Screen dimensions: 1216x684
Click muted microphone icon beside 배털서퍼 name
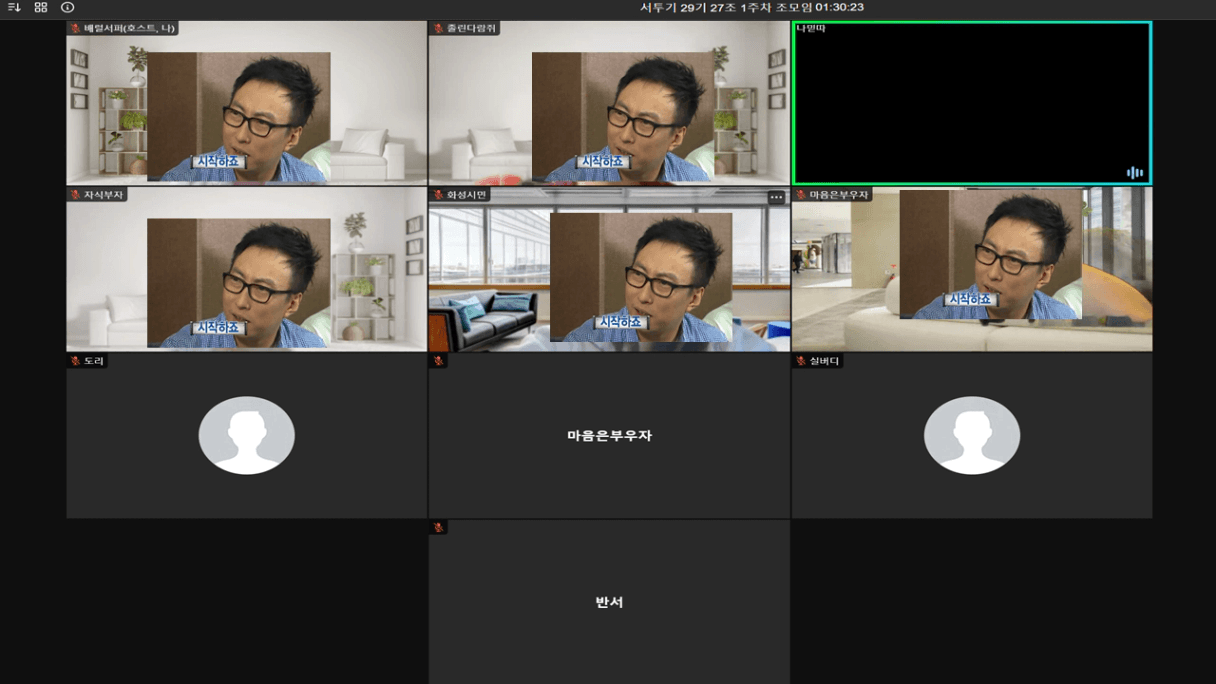[x=75, y=28]
